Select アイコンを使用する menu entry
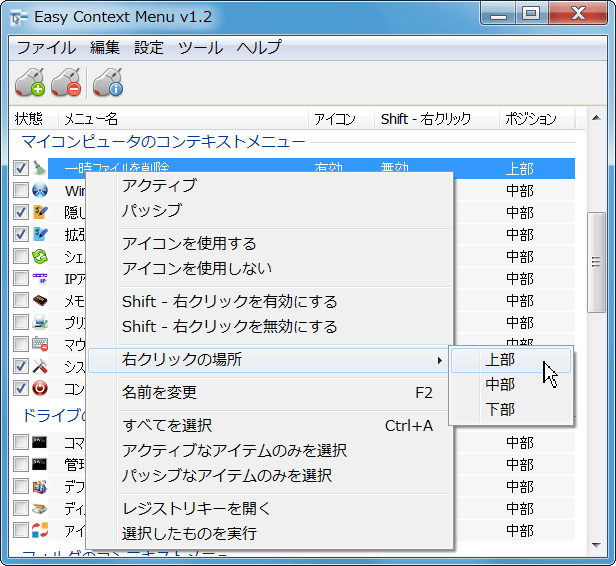Screen dimensions: 616x566 (270, 244)
